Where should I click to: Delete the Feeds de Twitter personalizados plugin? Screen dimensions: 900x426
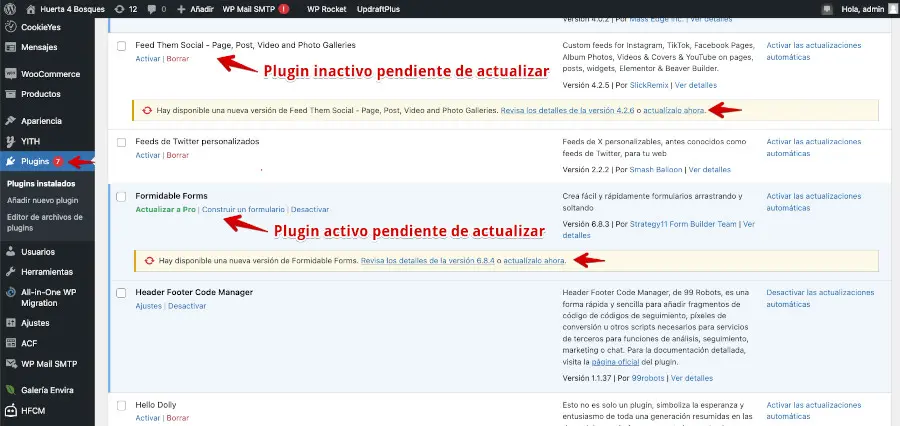(x=177, y=155)
